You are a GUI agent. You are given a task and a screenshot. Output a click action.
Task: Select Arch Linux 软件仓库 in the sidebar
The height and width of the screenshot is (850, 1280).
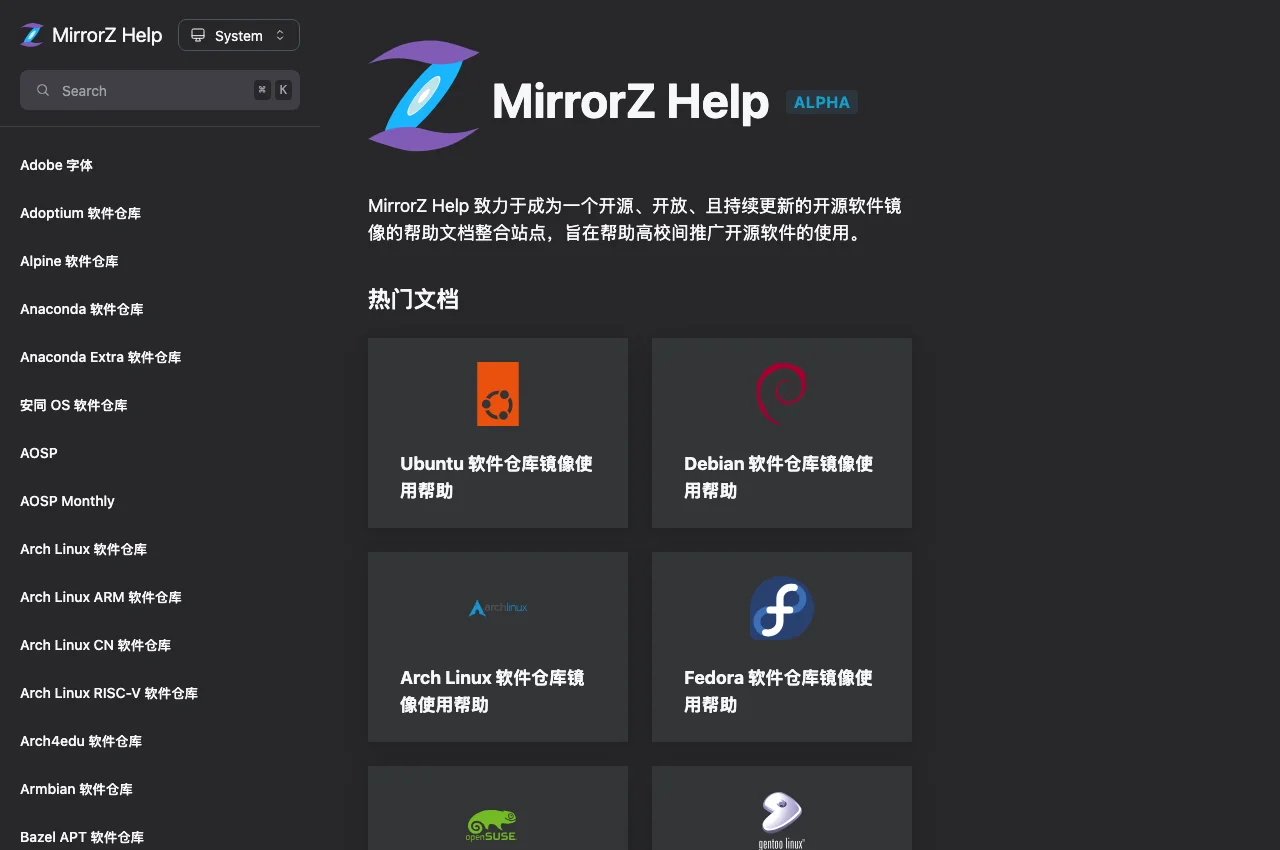point(83,549)
